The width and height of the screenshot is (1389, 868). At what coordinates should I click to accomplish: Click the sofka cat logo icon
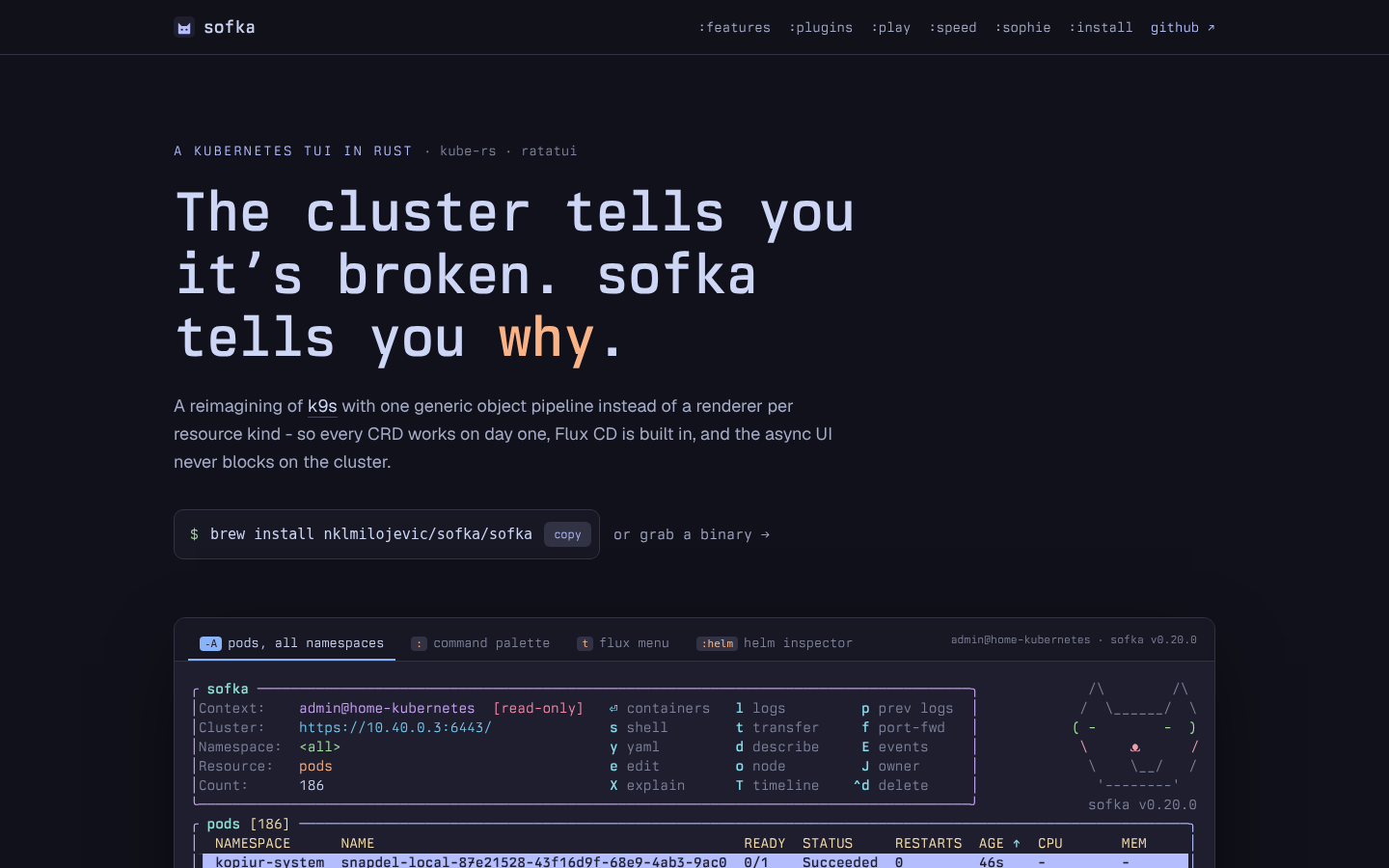click(184, 27)
